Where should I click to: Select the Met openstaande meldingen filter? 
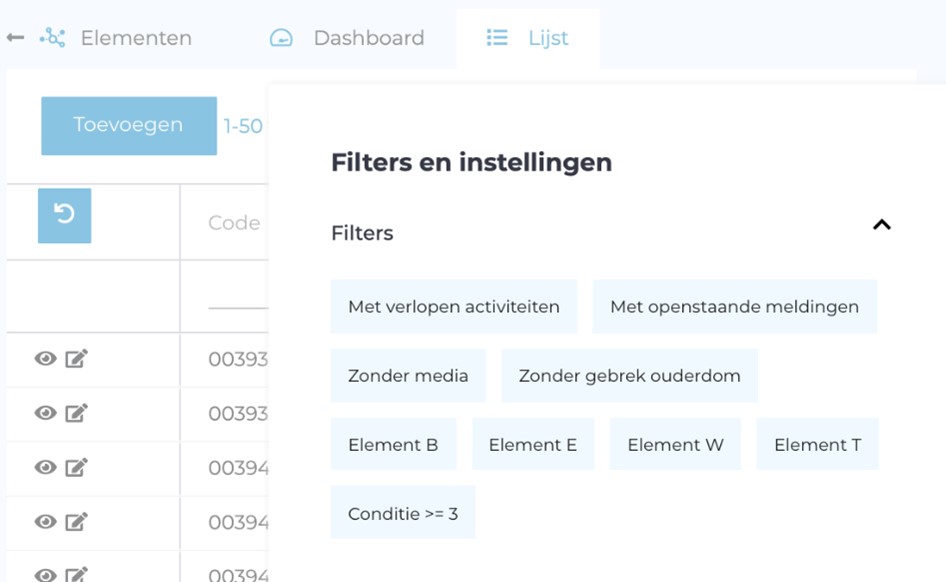pos(734,306)
